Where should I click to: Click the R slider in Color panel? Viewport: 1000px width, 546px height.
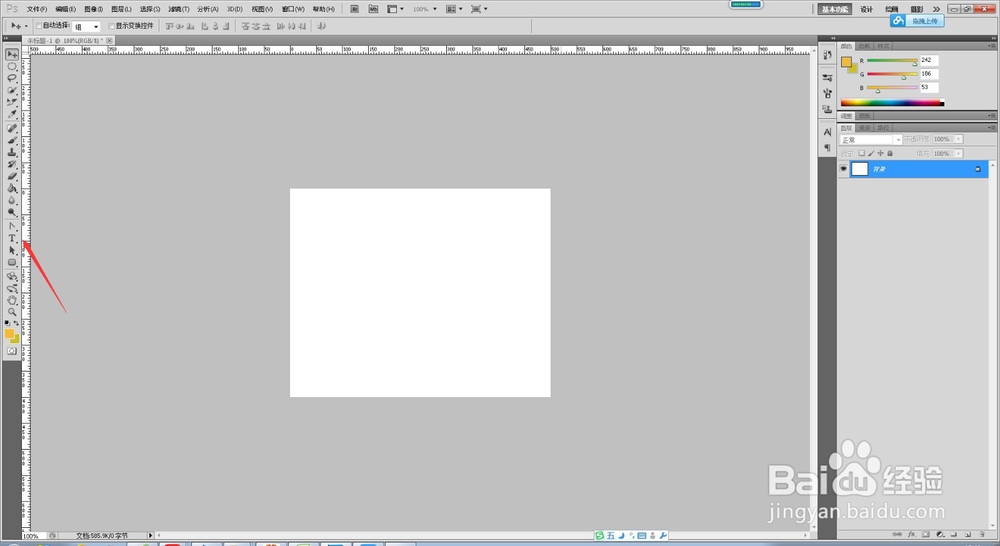[892, 61]
